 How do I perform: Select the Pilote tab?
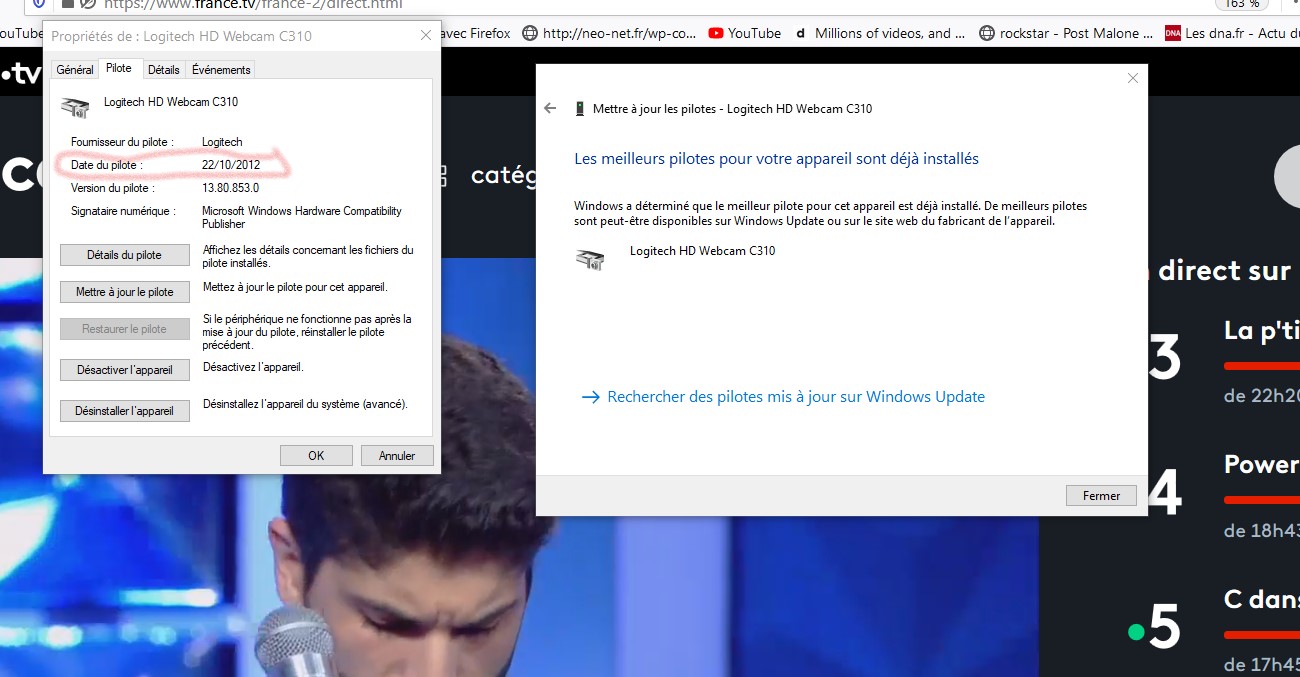[119, 69]
